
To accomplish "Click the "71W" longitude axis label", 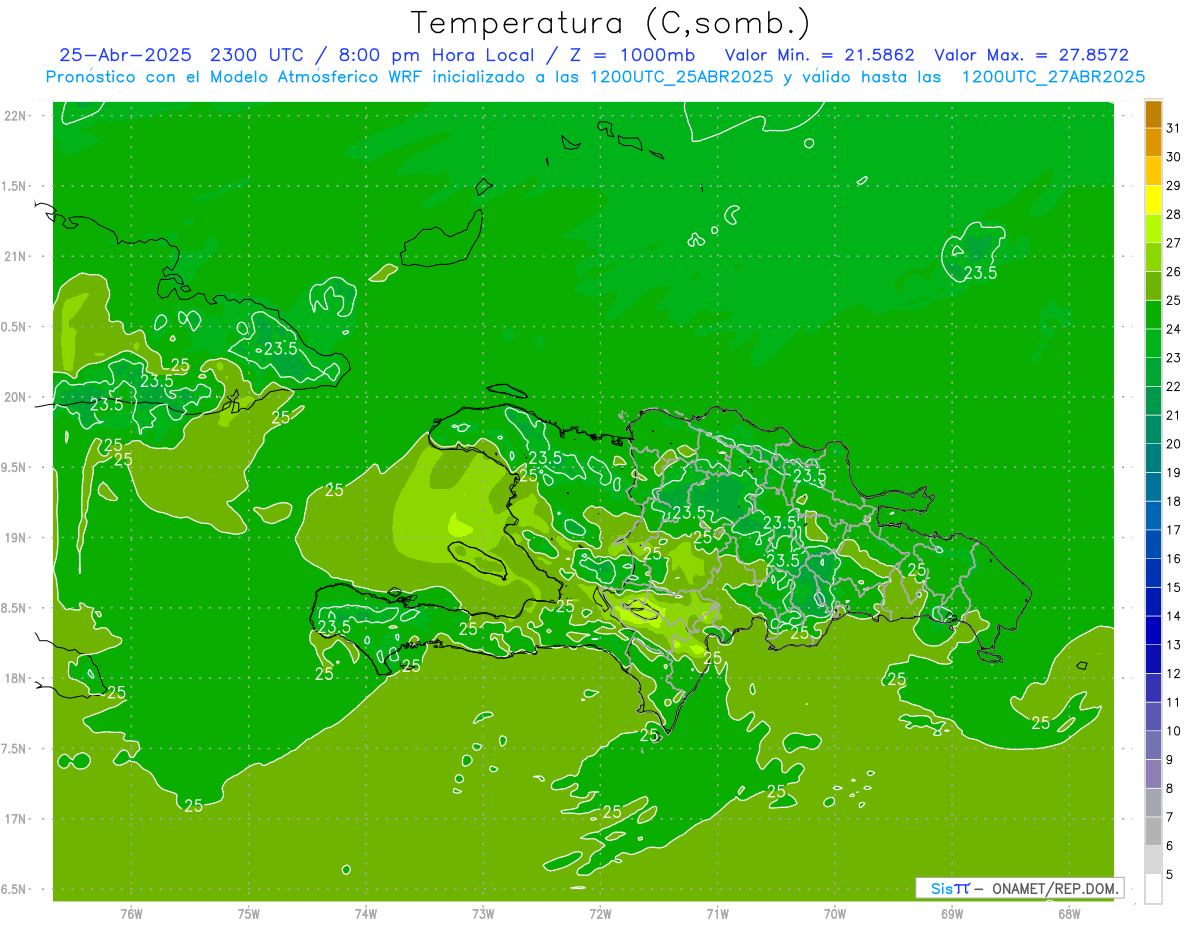I will point(717,914).
